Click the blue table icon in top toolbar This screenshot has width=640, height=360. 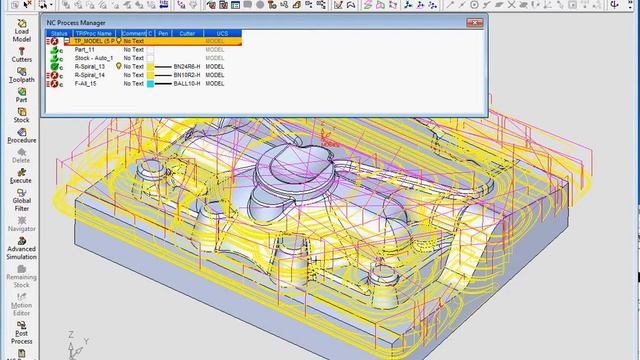236,4
